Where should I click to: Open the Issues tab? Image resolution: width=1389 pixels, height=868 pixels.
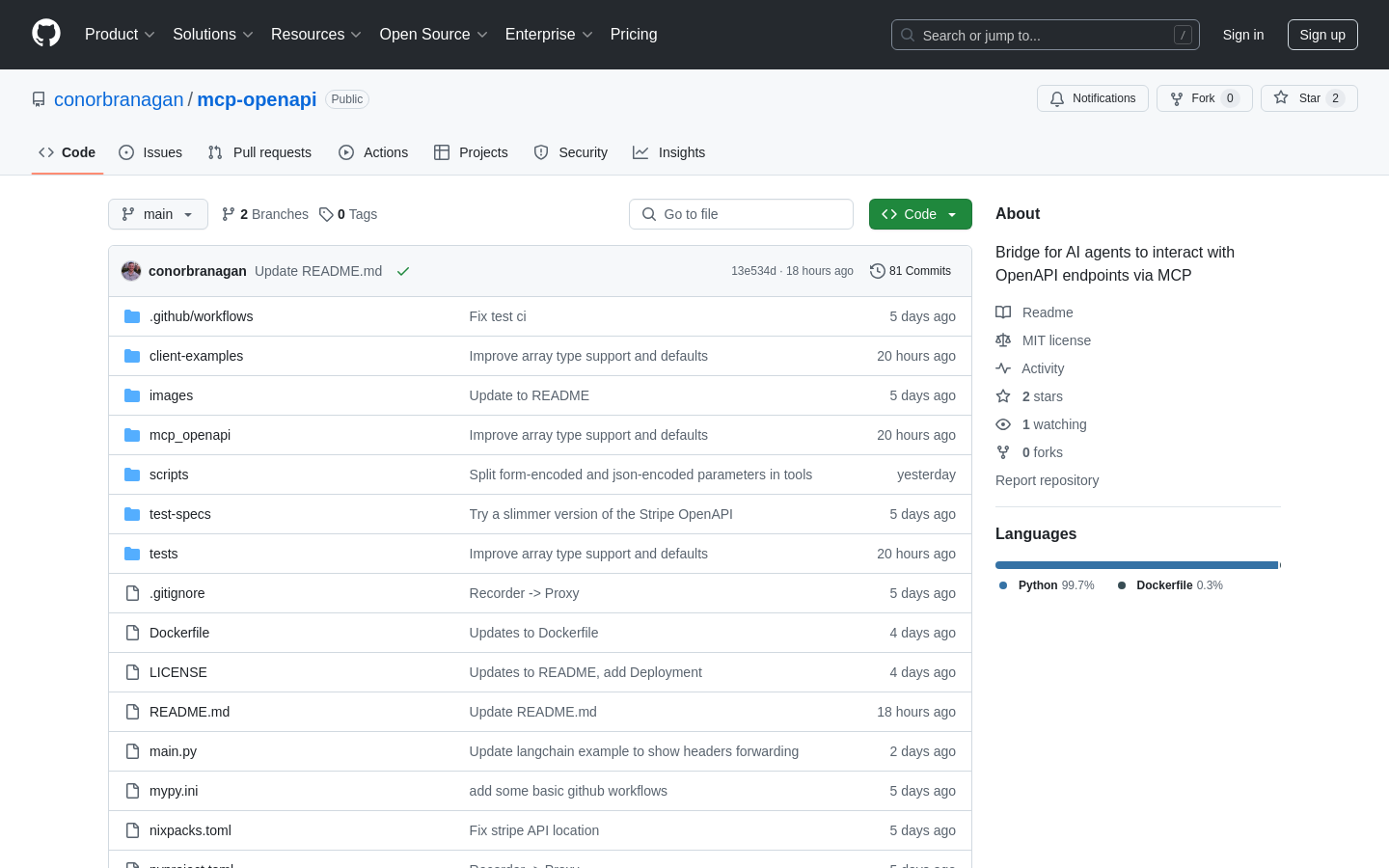(x=150, y=152)
